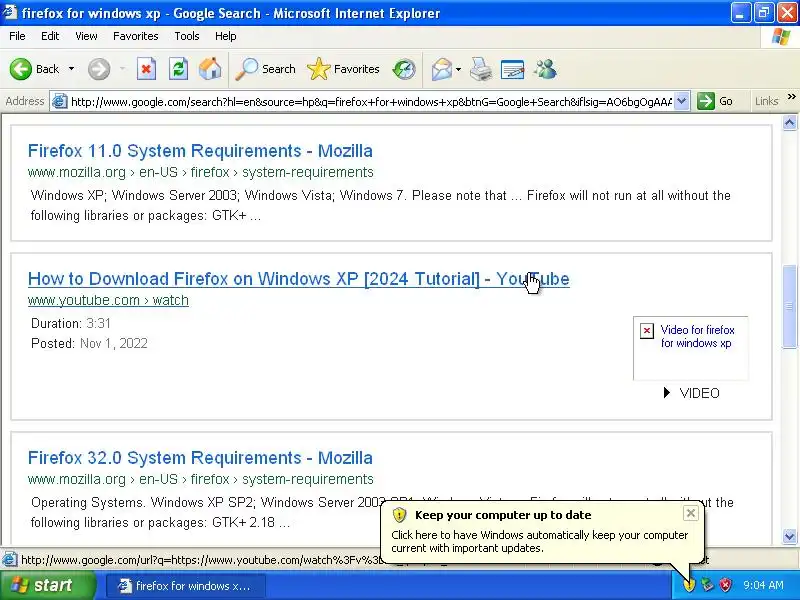Open the red Security Center tray icon
The height and width of the screenshot is (600, 800).
725,585
